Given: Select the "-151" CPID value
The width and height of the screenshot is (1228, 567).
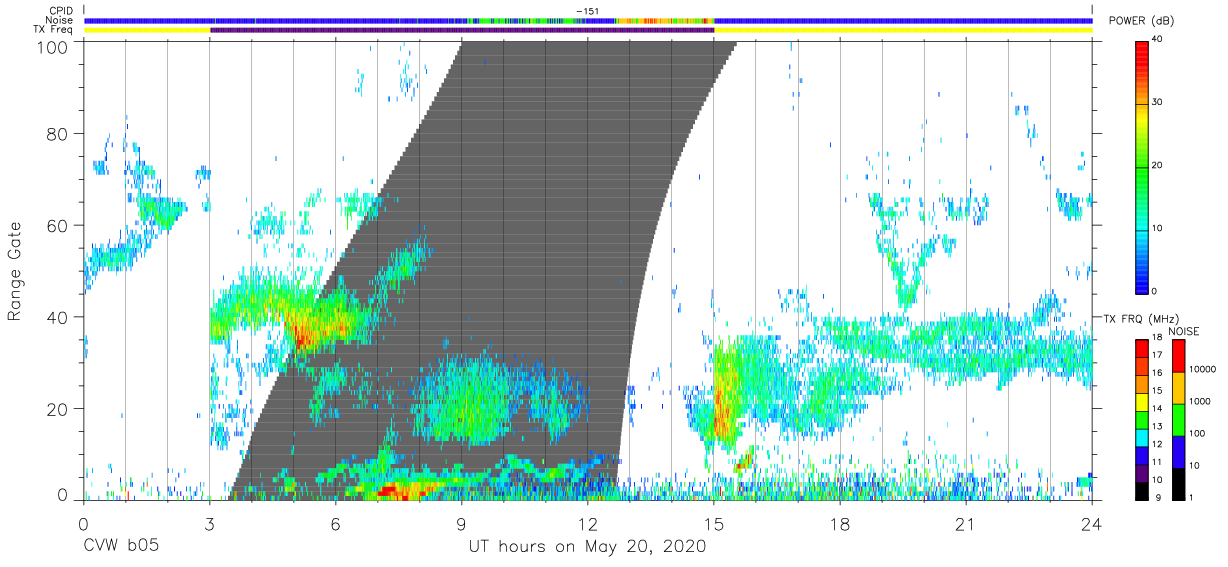Looking at the screenshot, I should pyautogui.click(x=588, y=11).
